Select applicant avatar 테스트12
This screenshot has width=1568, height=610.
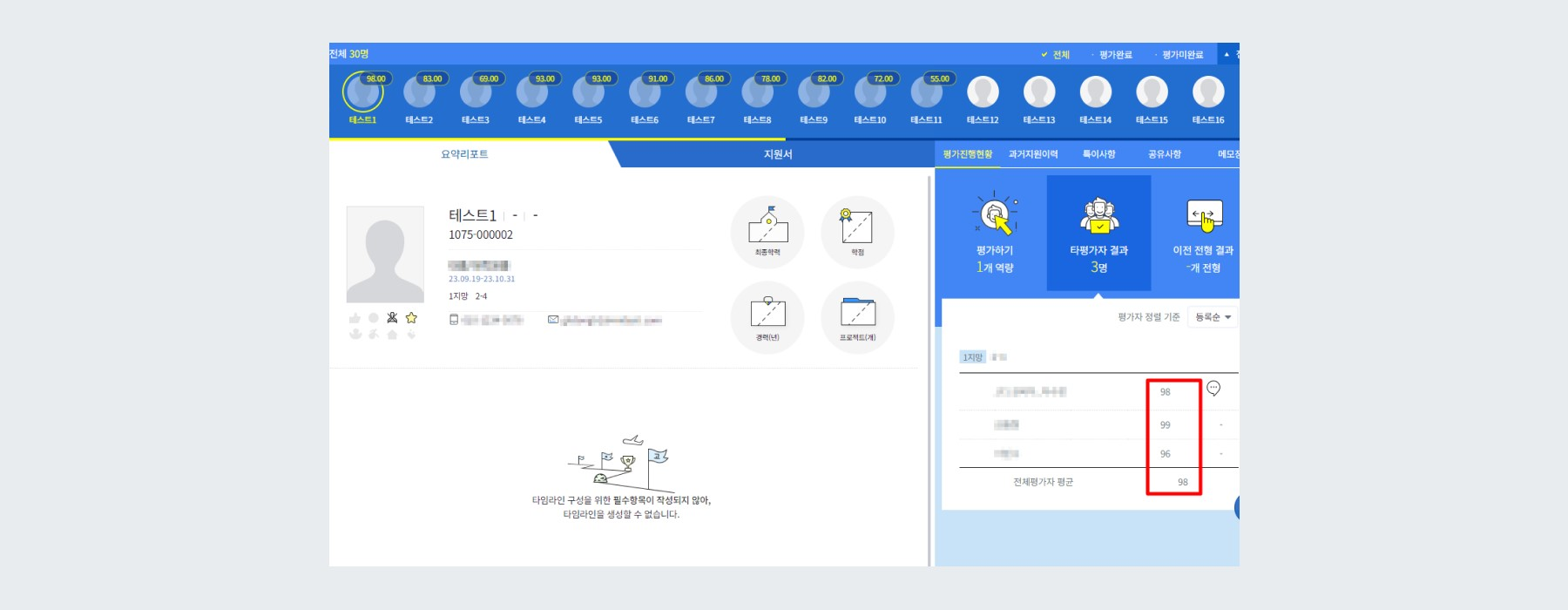(983, 91)
